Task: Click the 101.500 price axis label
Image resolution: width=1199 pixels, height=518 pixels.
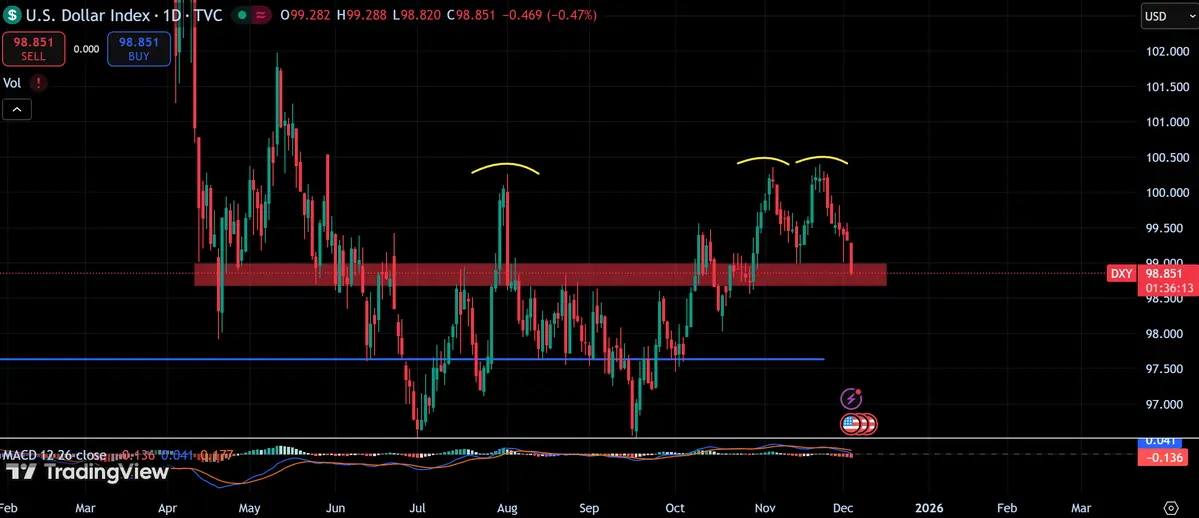Action: pyautogui.click(x=1166, y=86)
